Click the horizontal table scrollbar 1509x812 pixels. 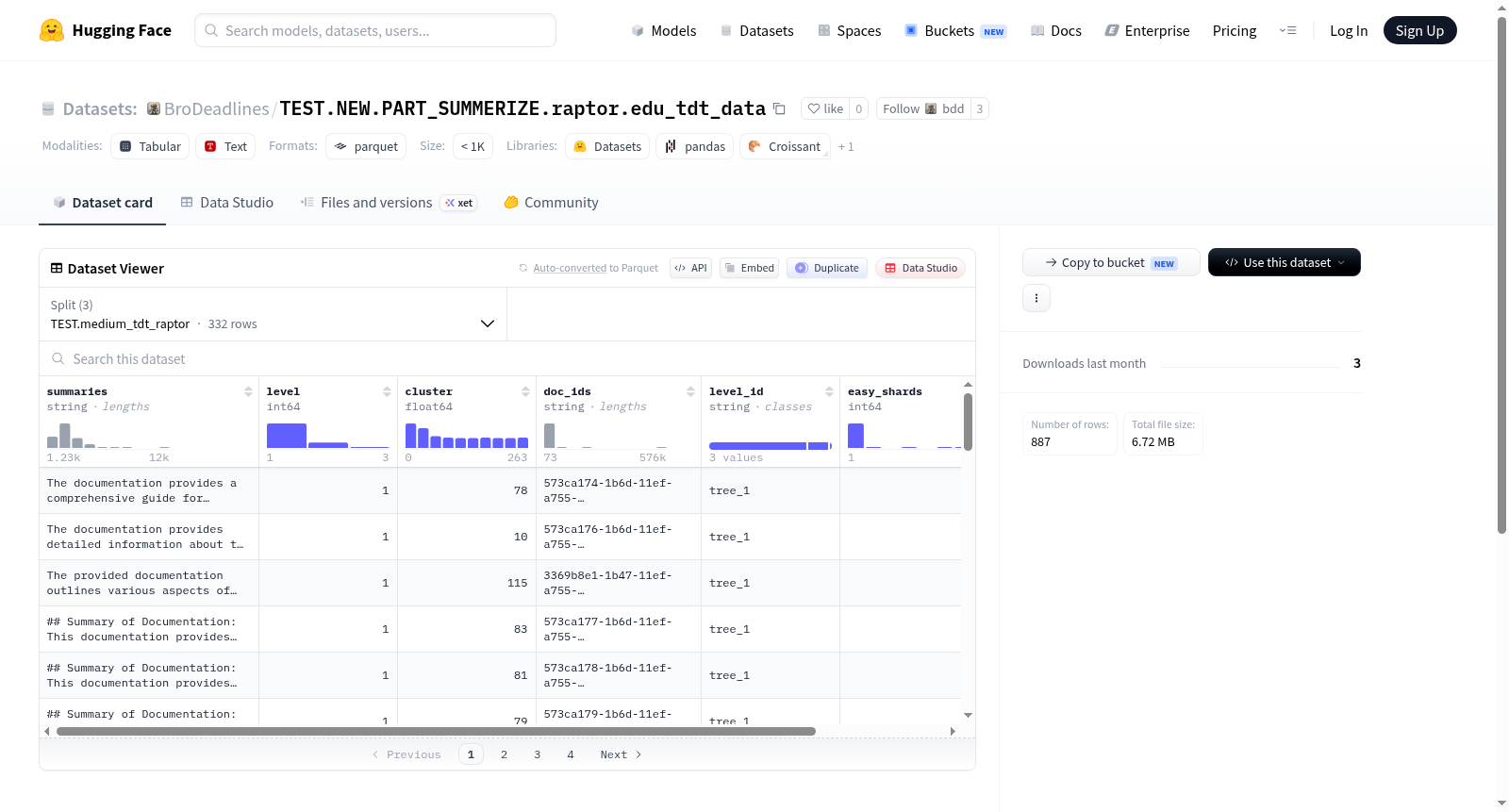pos(436,731)
